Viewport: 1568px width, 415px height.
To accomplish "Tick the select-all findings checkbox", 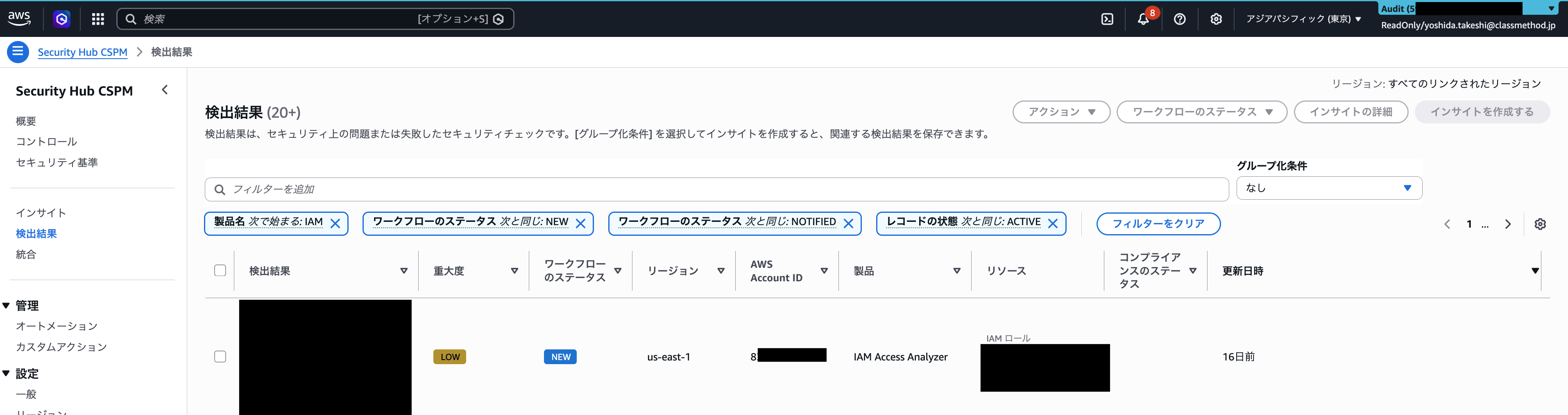I will 220,271.
